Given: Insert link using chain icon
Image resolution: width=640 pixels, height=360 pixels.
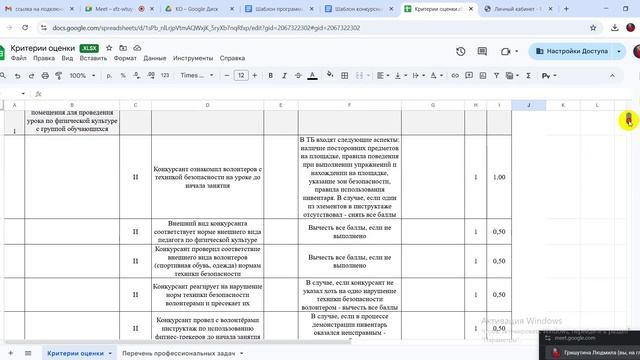Looking at the screenshot, I should click(x=455, y=76).
